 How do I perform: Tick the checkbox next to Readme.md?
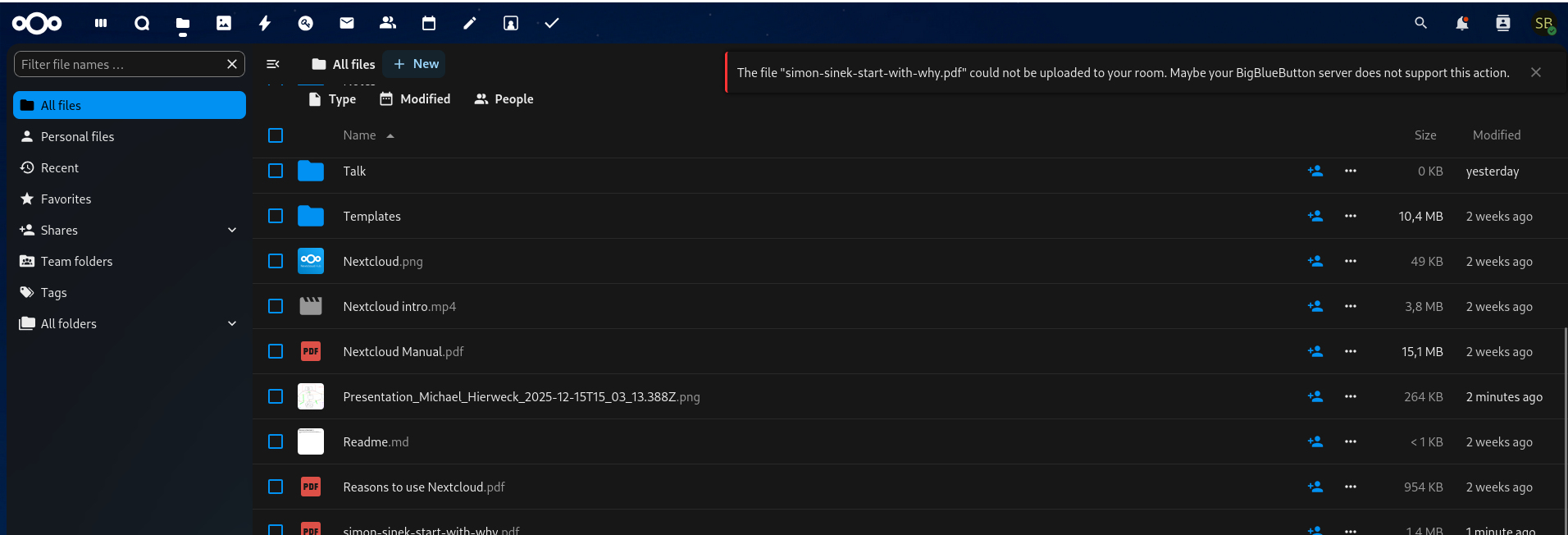(x=276, y=441)
